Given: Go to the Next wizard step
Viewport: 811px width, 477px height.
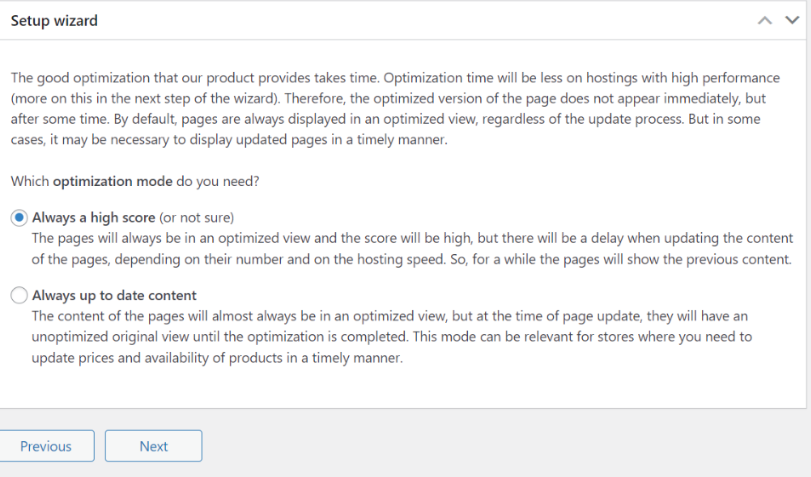Looking at the screenshot, I should (154, 446).
